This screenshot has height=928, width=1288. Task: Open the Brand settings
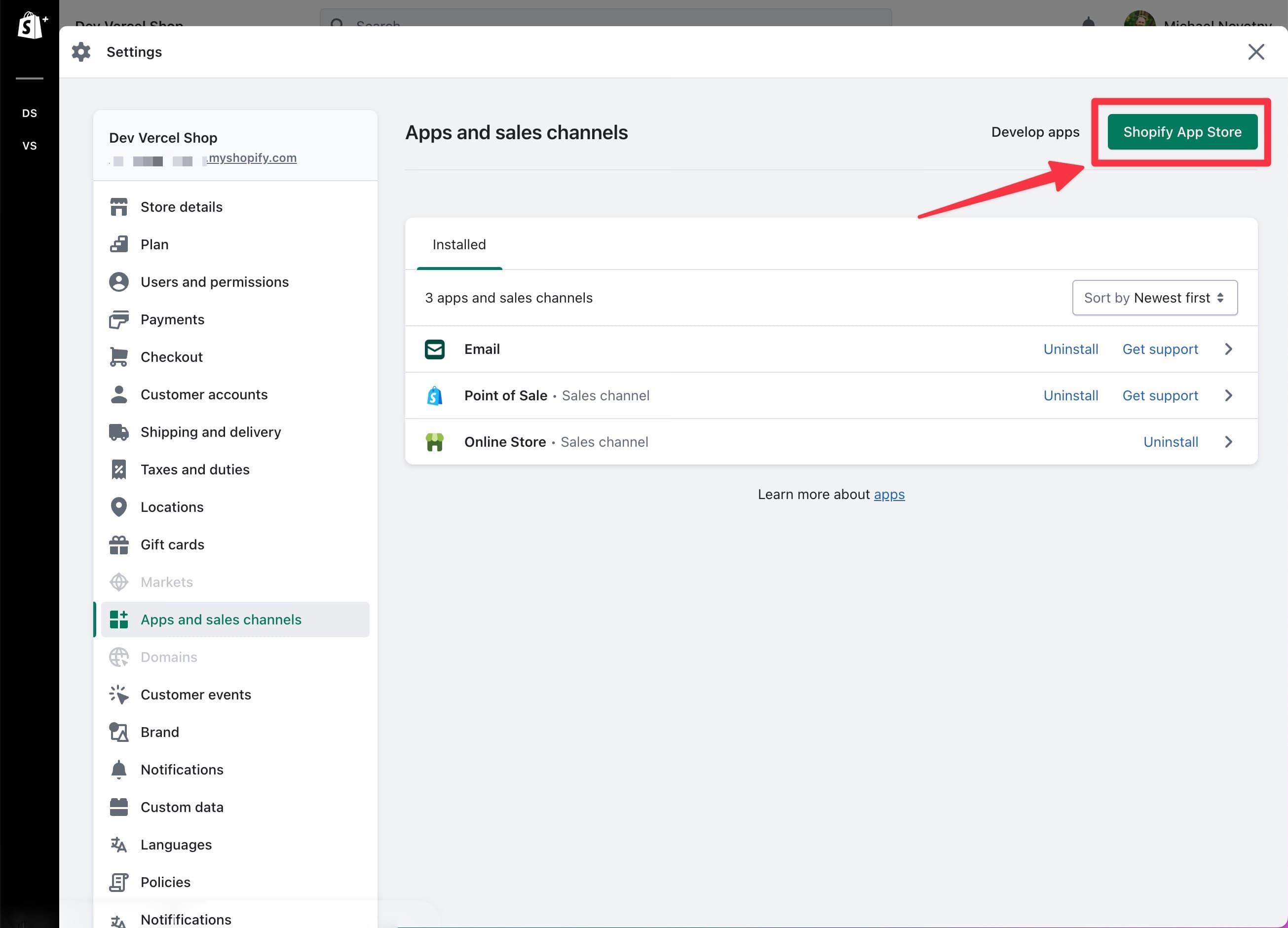point(159,732)
